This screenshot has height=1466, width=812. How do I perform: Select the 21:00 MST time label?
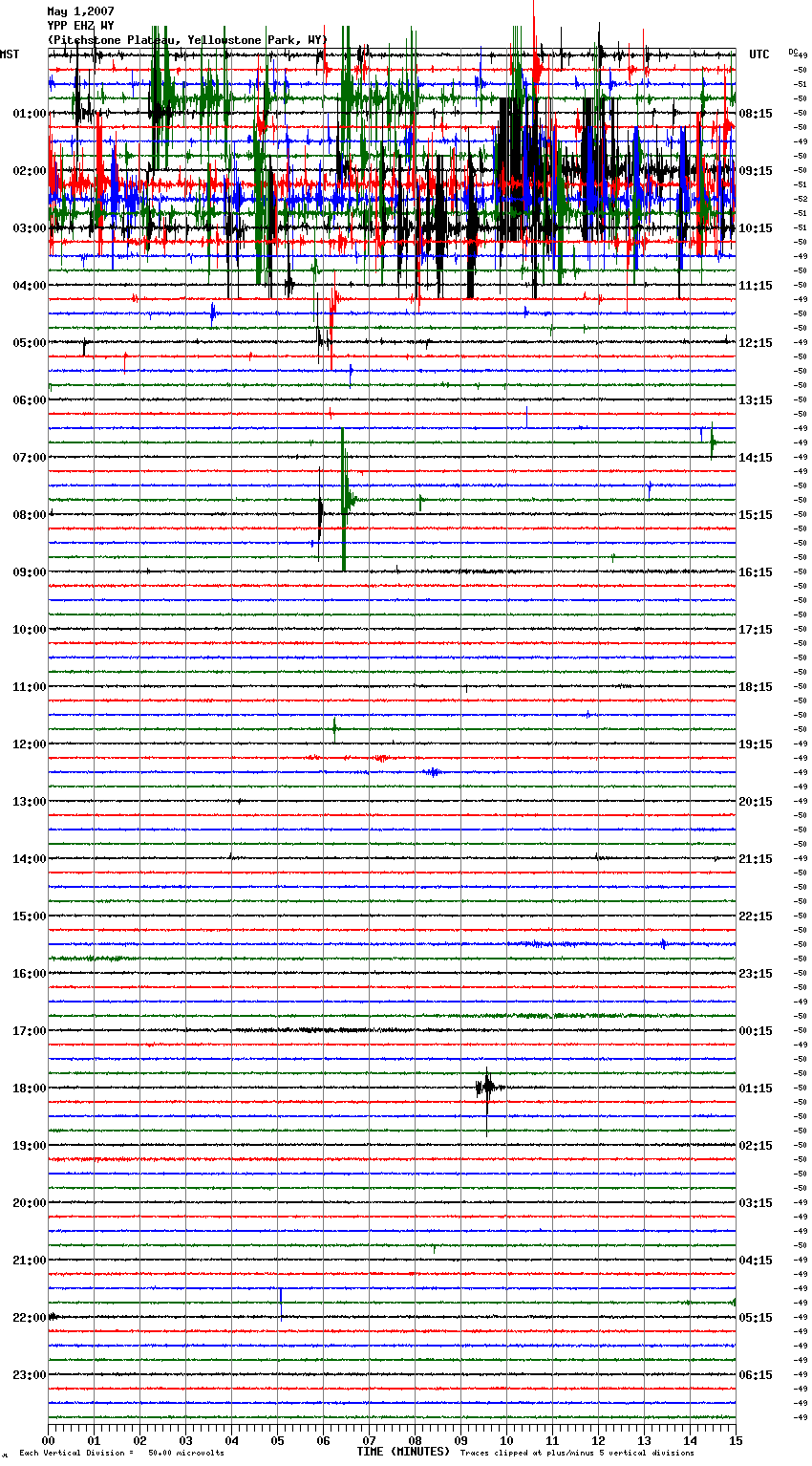coord(30,1261)
